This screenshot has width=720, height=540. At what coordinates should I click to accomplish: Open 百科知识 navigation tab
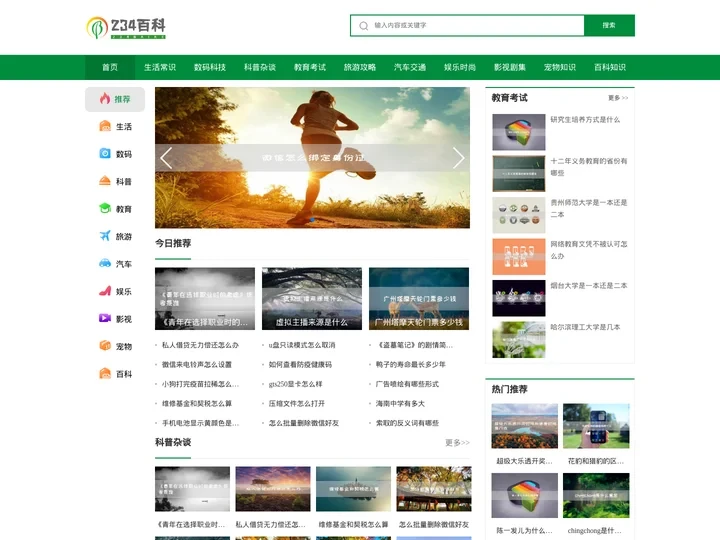[610, 68]
